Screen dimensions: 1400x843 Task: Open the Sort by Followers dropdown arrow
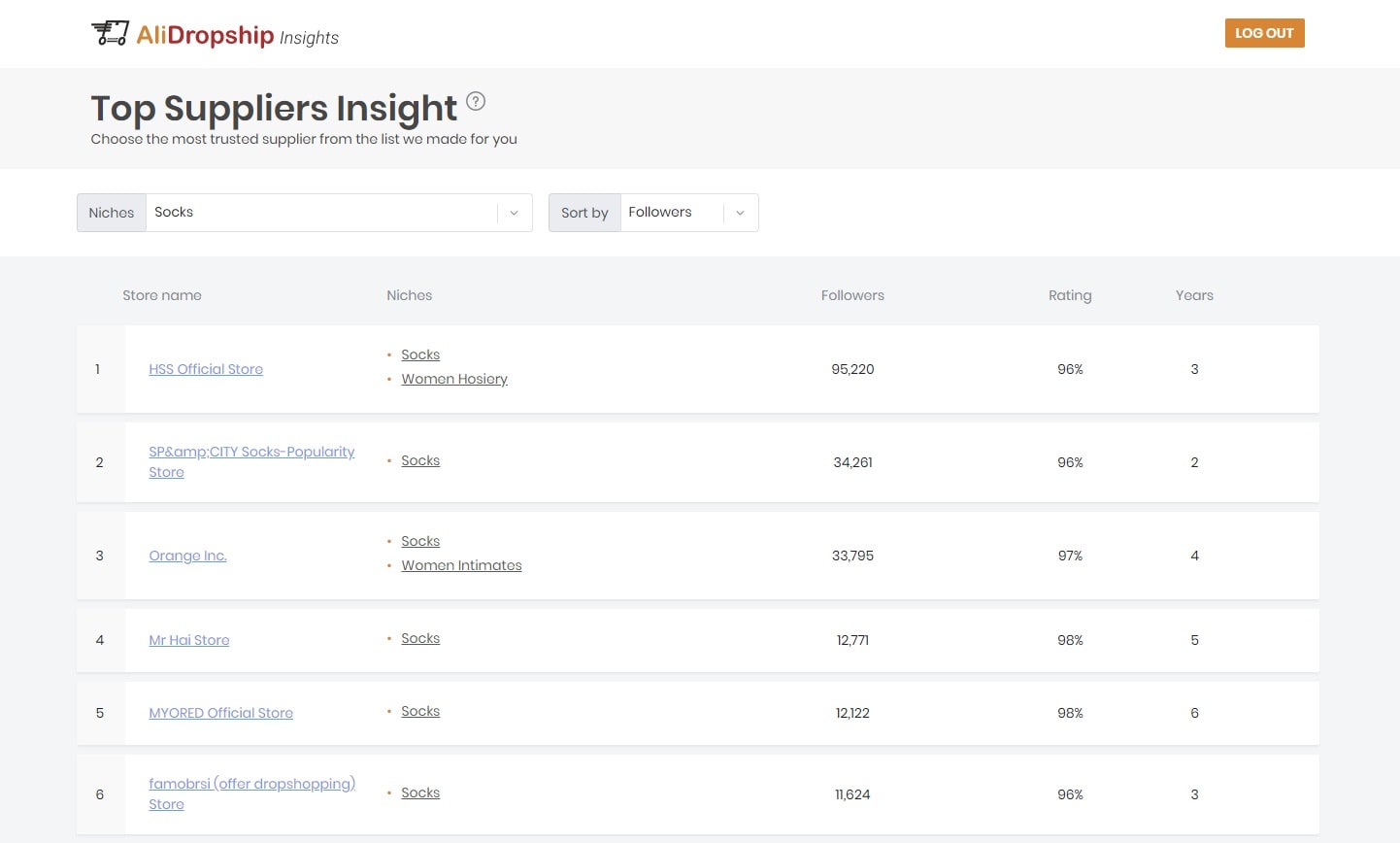pos(740,213)
